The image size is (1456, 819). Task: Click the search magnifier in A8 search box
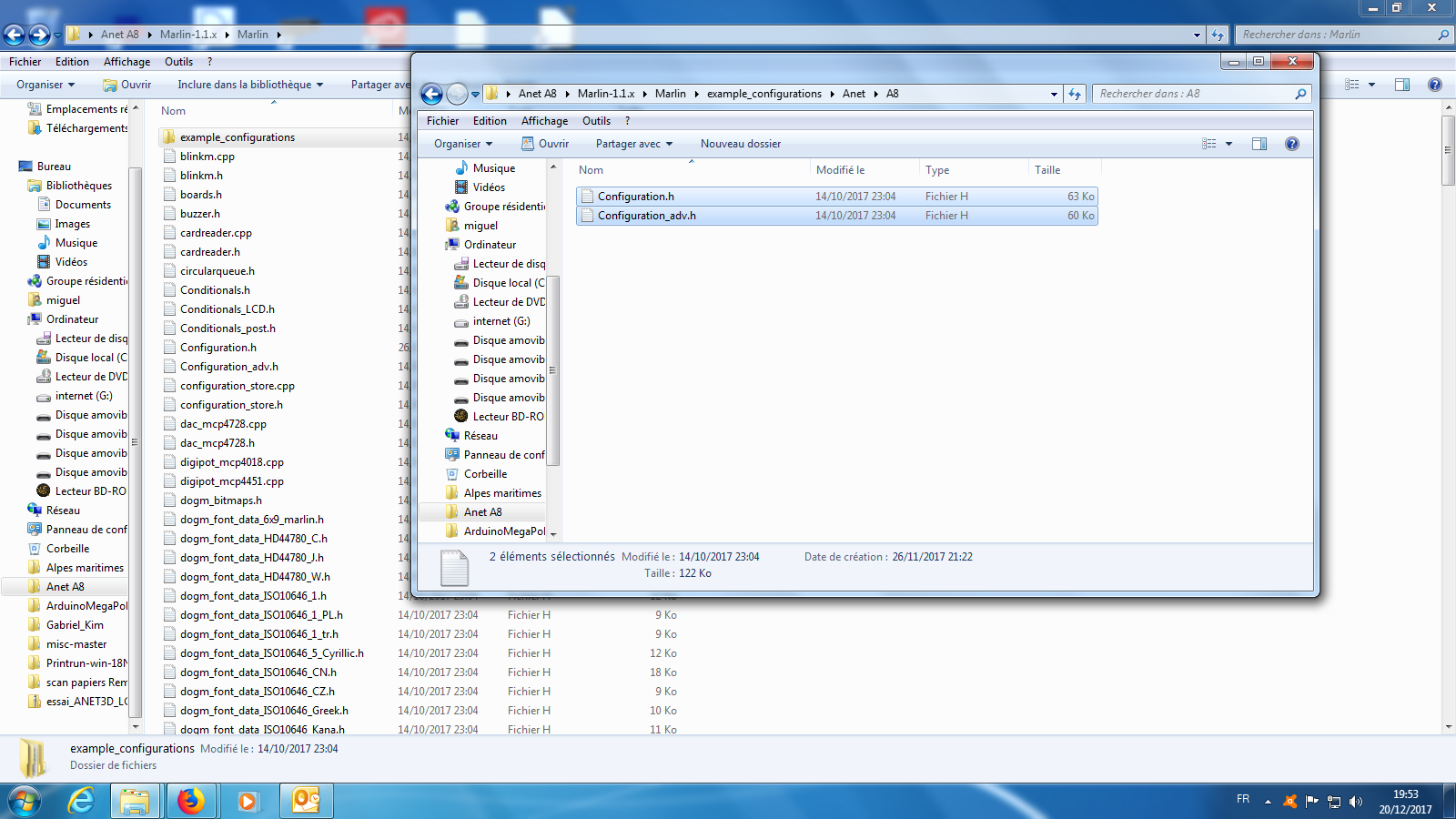pos(1300,94)
